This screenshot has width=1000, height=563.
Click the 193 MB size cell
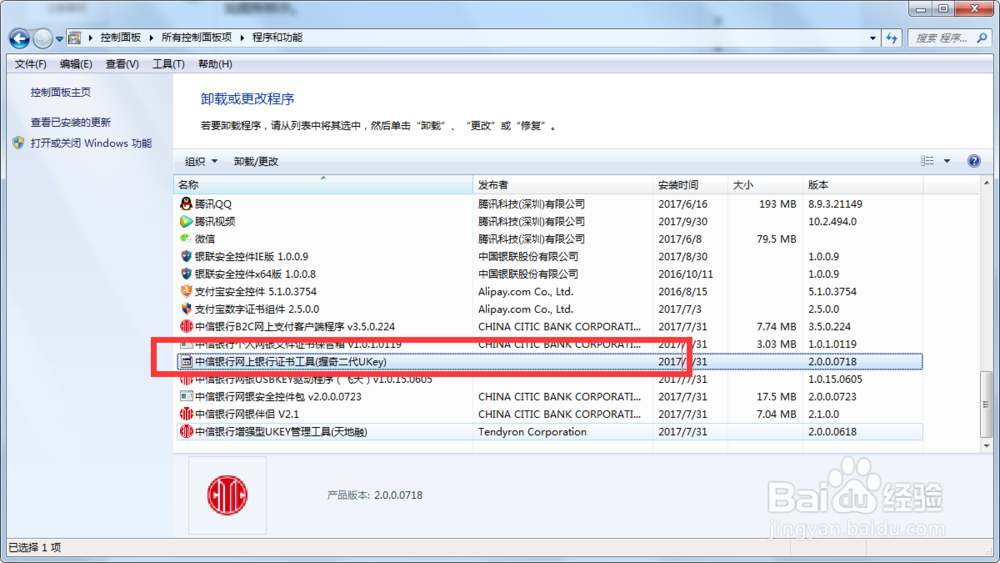777,204
